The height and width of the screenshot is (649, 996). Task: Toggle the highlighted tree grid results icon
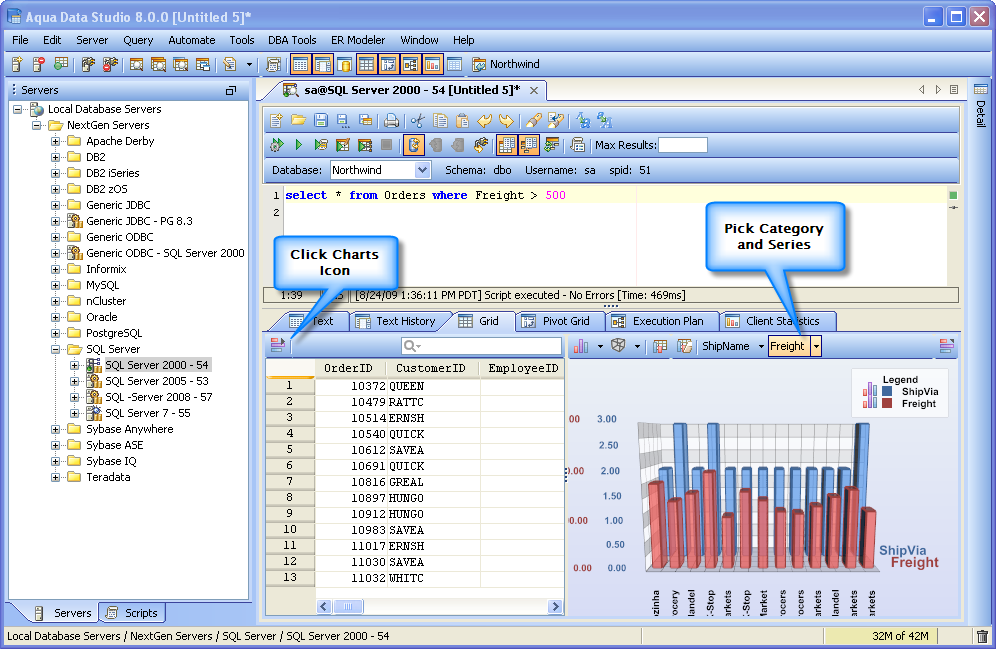pos(528,145)
